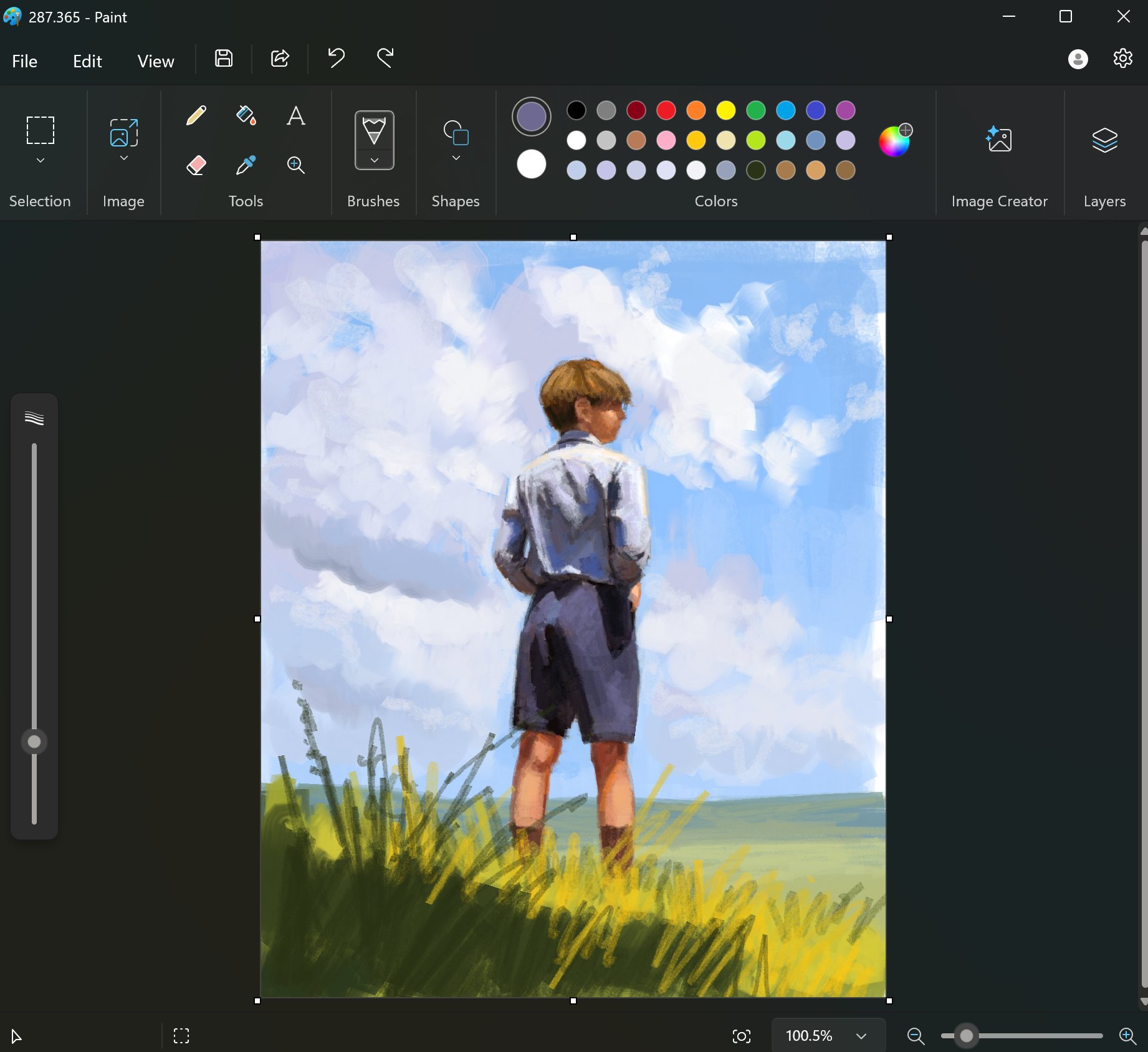Choose the yellow color swatch

[726, 110]
